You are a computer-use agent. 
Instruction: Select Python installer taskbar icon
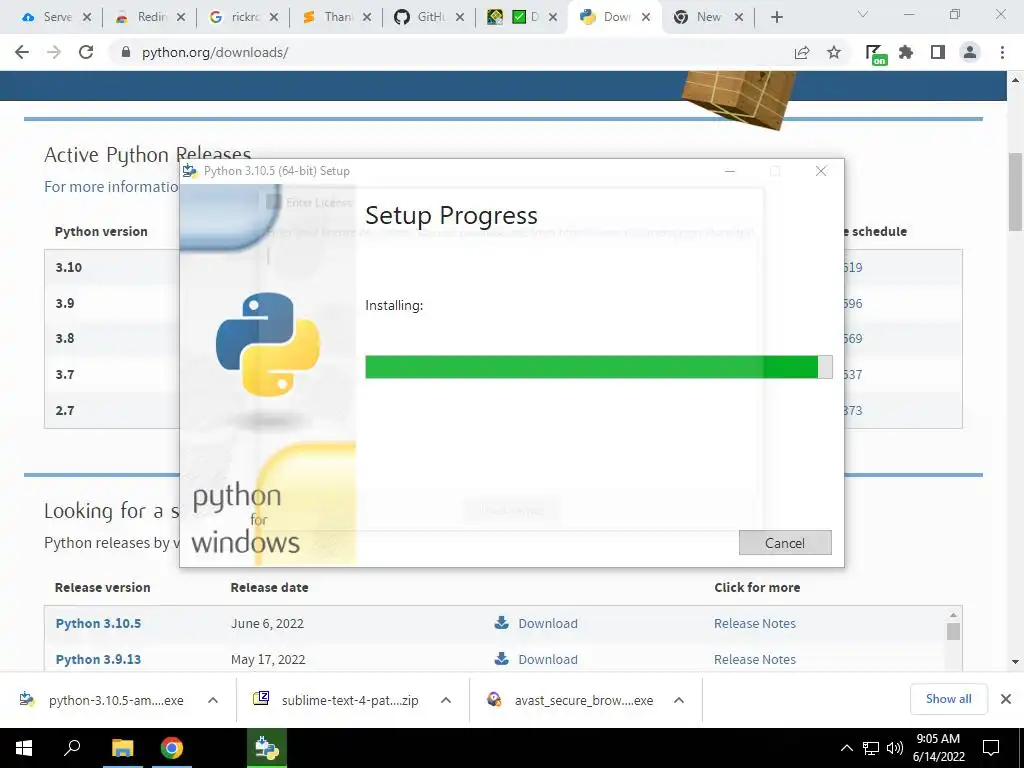266,748
